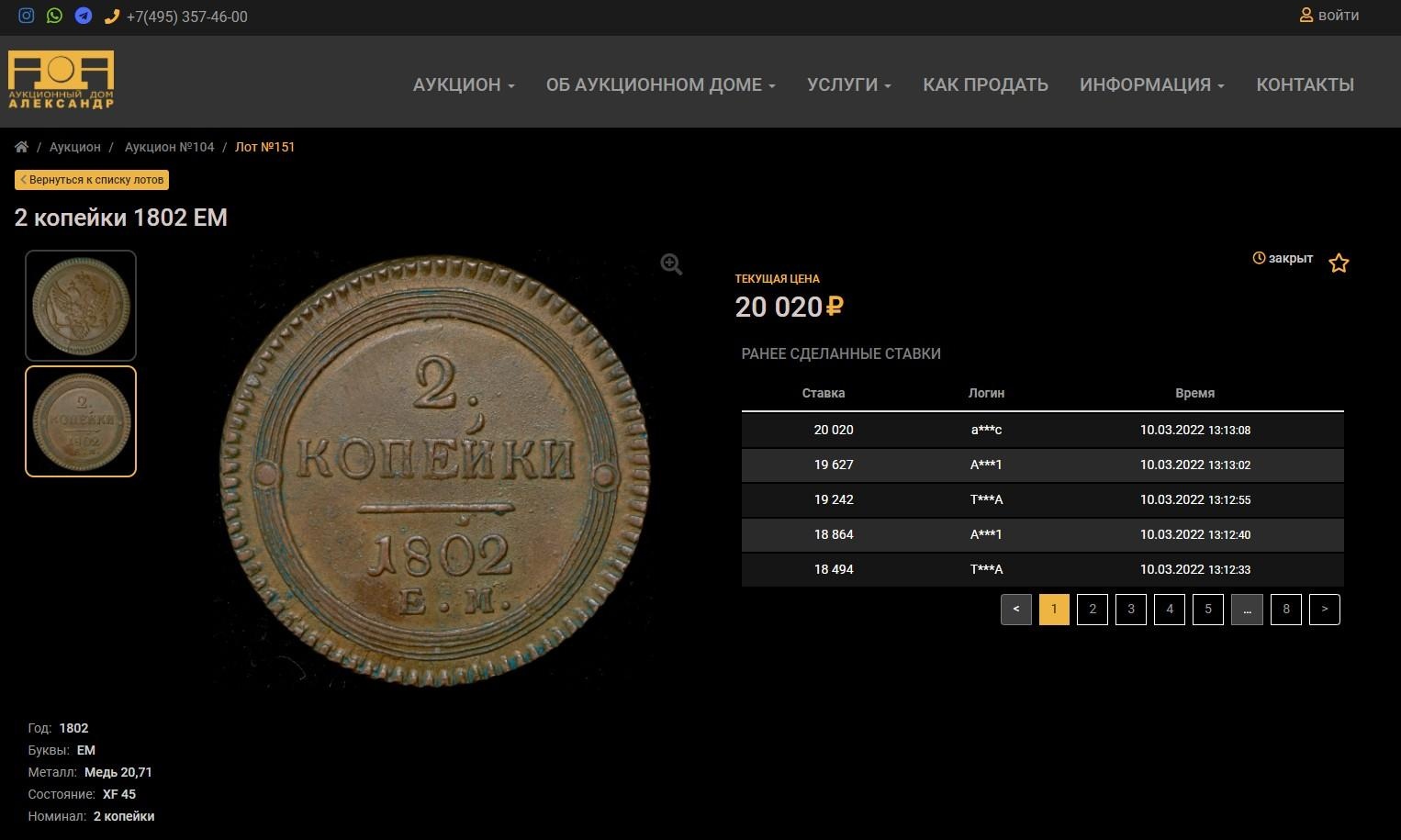Open the WhatsApp contact icon
This screenshot has width=1401, height=840.
(x=55, y=16)
